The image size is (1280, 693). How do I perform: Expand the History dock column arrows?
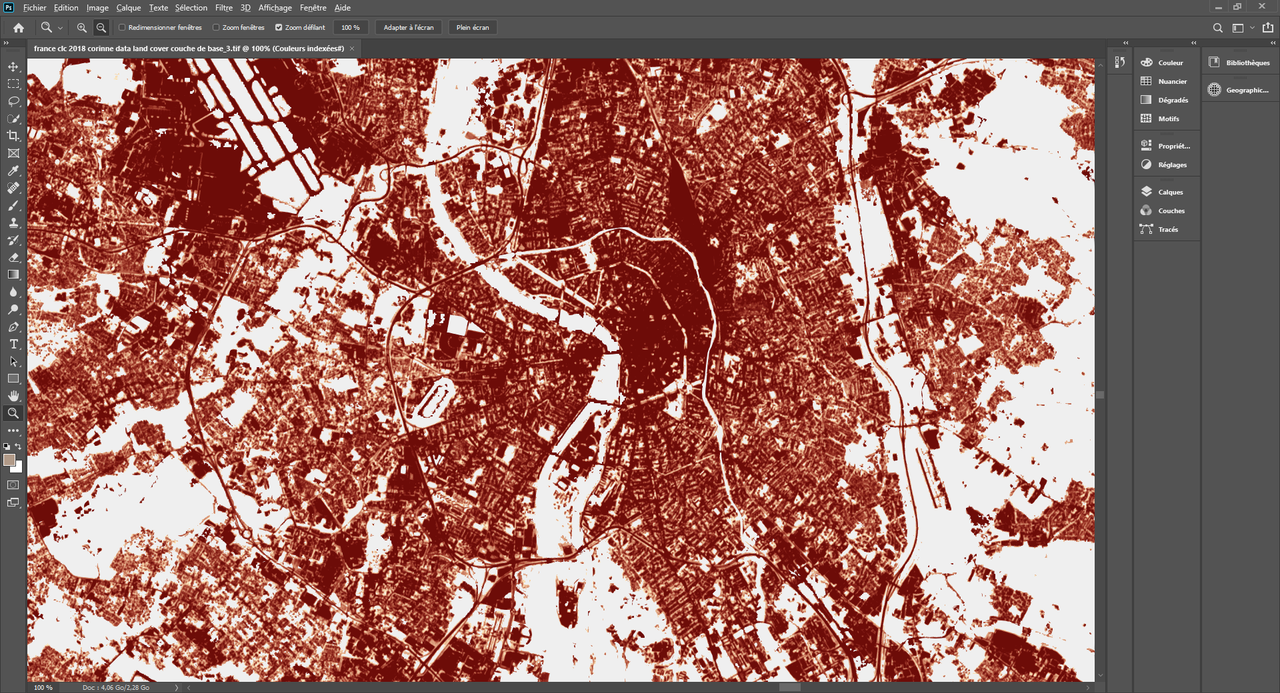pos(1126,43)
